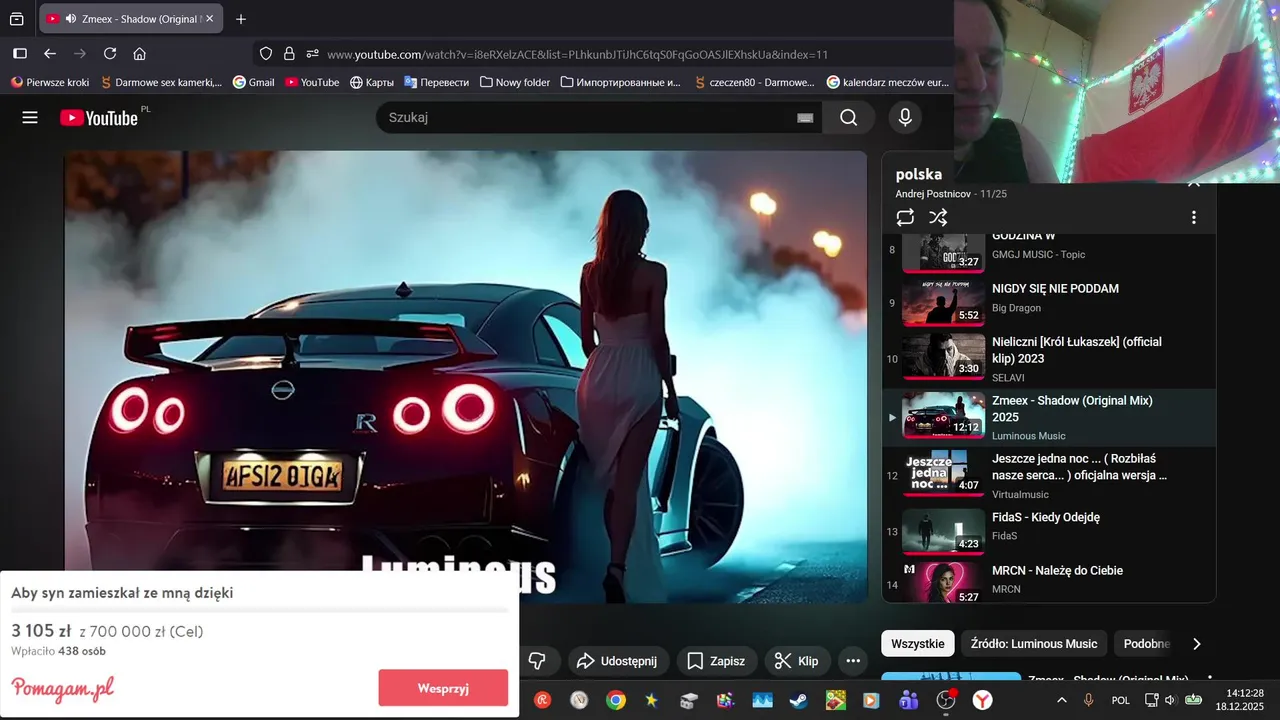Dislike the video
This screenshot has height=720, width=1280.
click(x=537, y=661)
